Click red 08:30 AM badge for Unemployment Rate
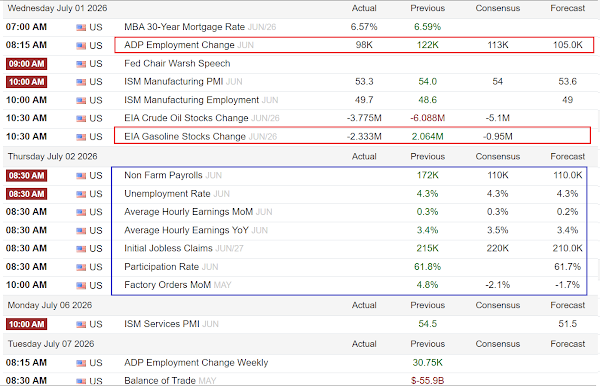This screenshot has width=600, height=386. coord(26,194)
